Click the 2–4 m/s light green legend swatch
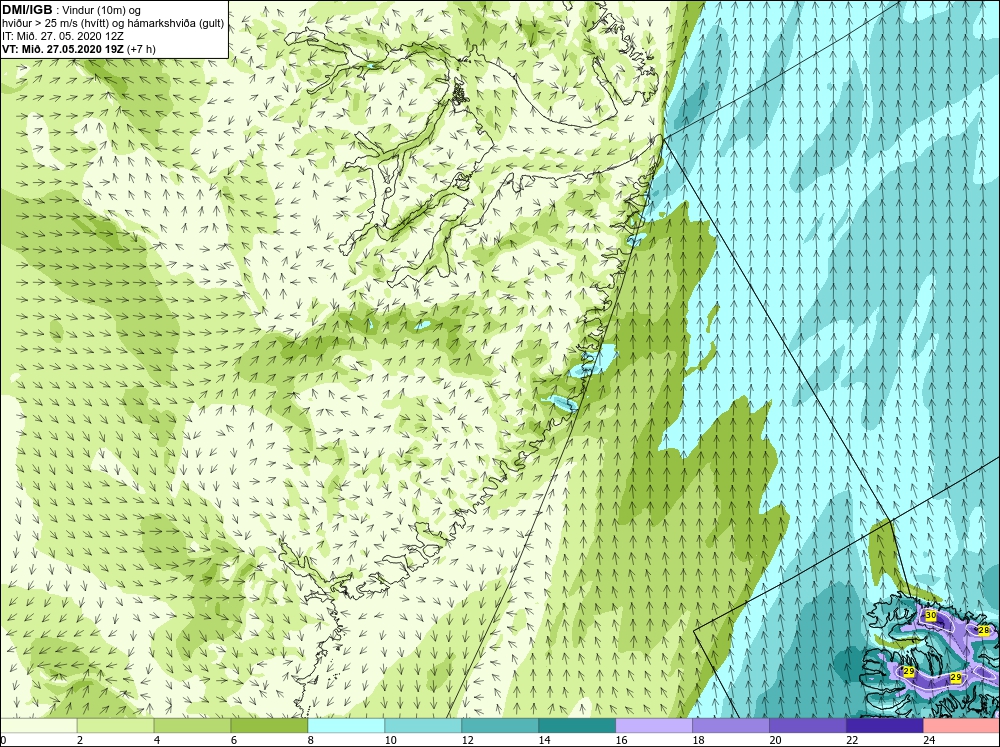This screenshot has width=1000, height=747. [115, 725]
